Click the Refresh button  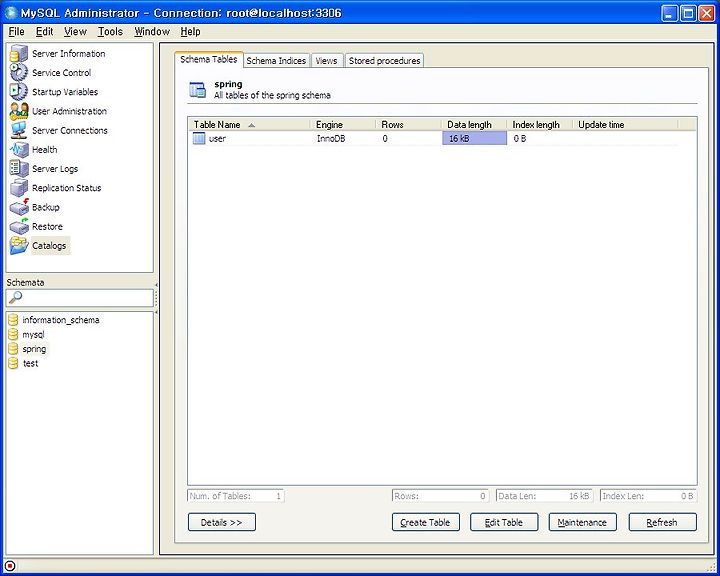[x=662, y=522]
